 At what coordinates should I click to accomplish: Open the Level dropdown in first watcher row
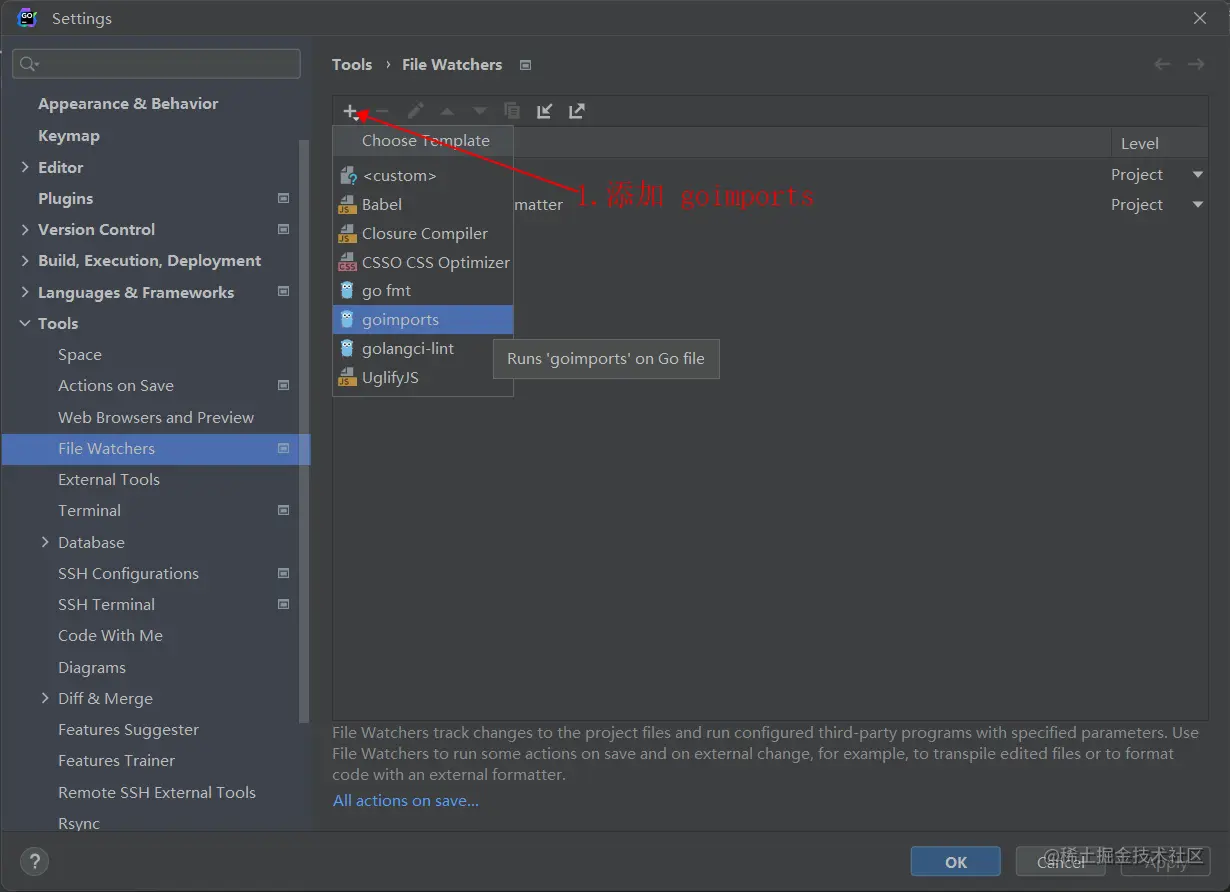pyautogui.click(x=1197, y=175)
